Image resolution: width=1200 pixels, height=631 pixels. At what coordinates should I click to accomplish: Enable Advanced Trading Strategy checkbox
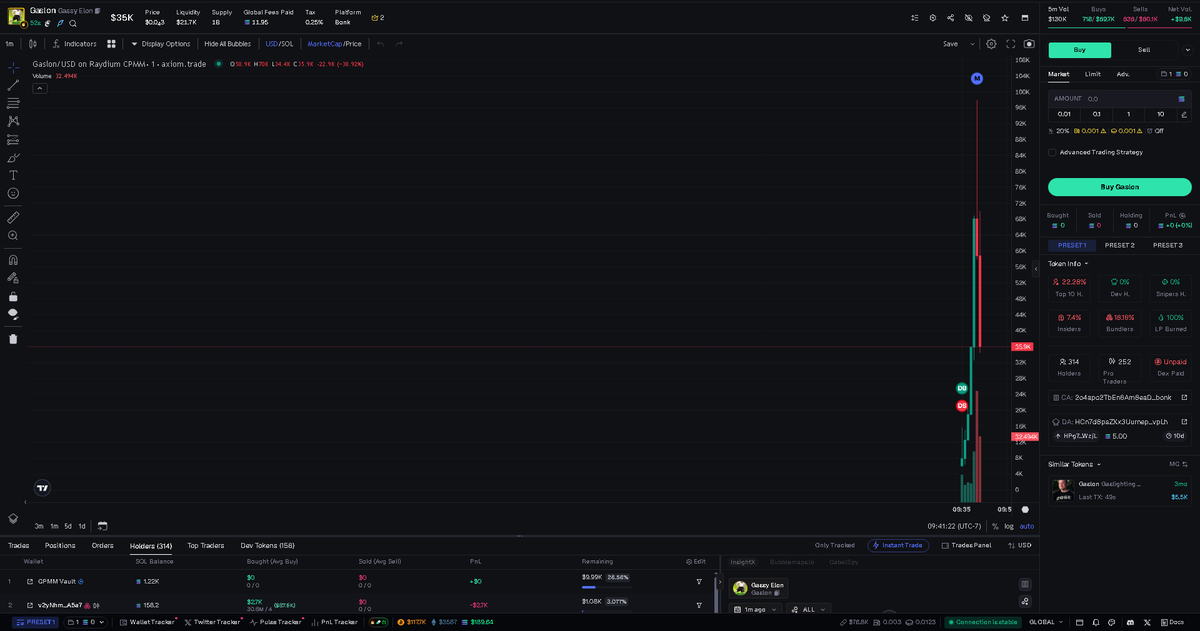tap(1052, 152)
